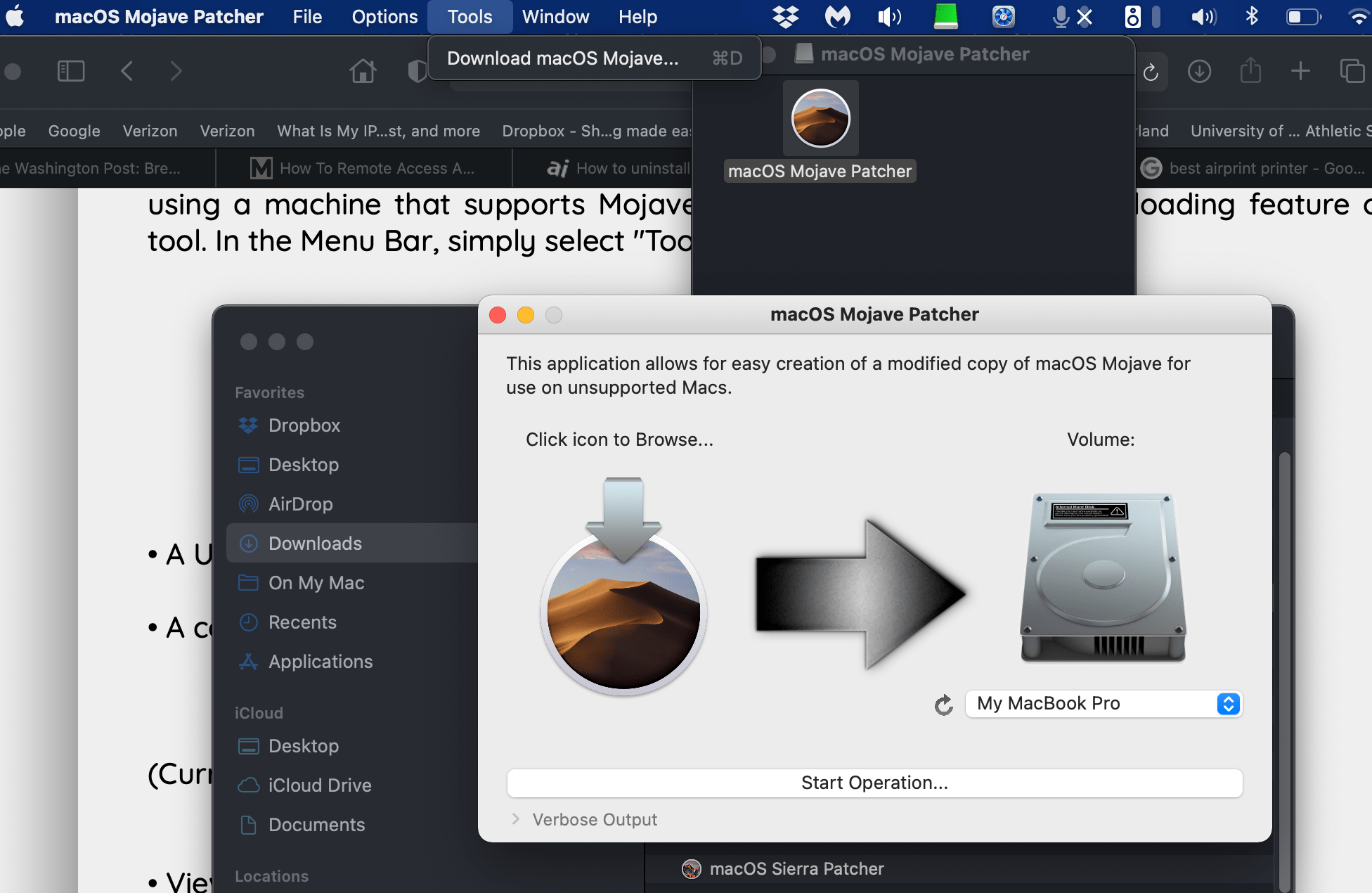Open the Dropbox menu bar icon
Screen dimensions: 1372x893
pos(785,16)
